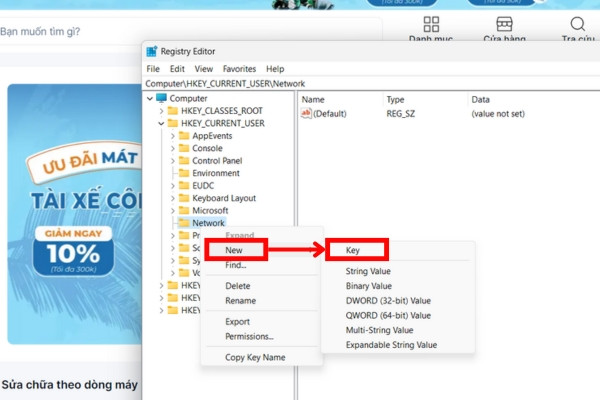Select the (Default) value name
The image size is (600, 400).
329,114
